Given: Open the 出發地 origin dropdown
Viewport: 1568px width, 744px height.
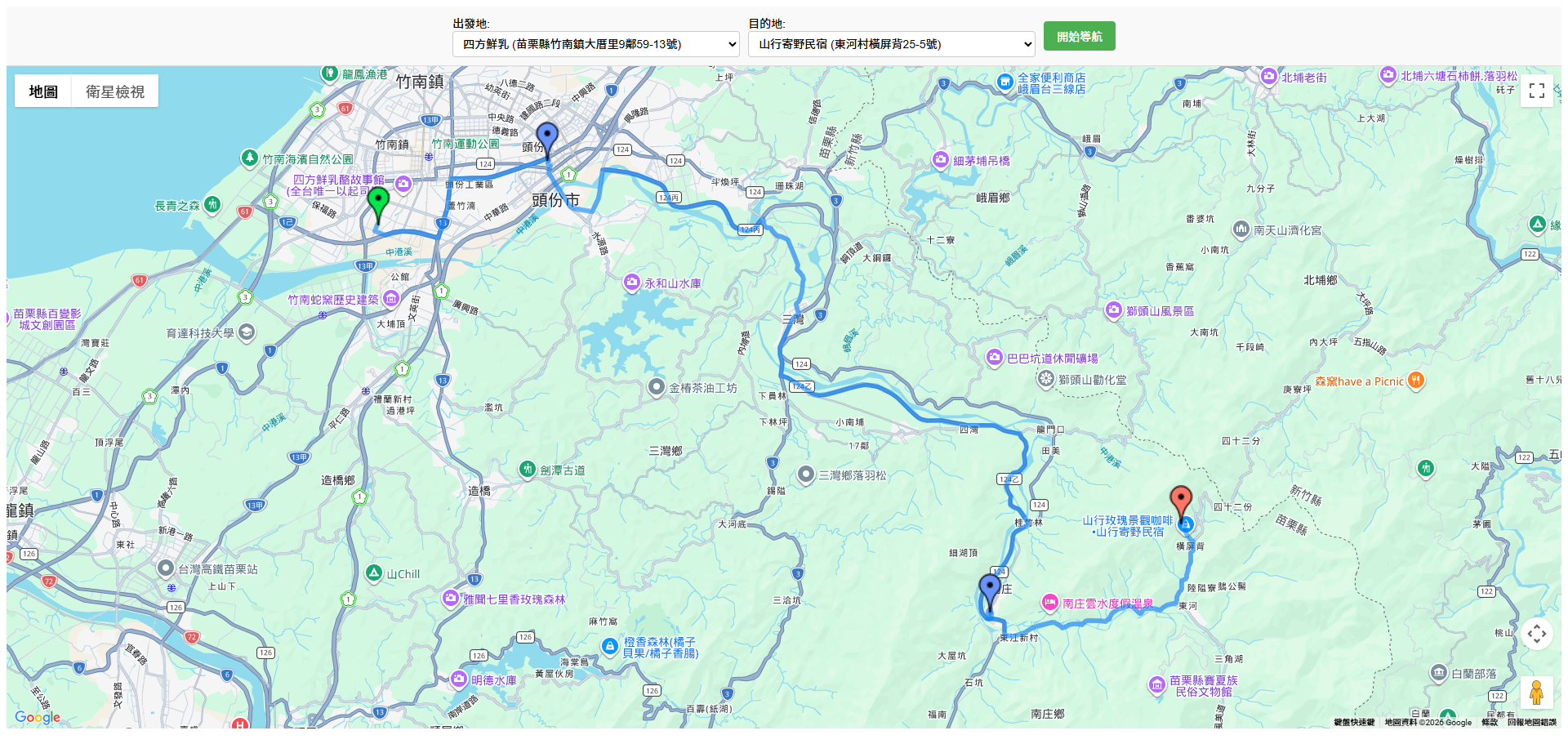Looking at the screenshot, I should click(x=595, y=44).
